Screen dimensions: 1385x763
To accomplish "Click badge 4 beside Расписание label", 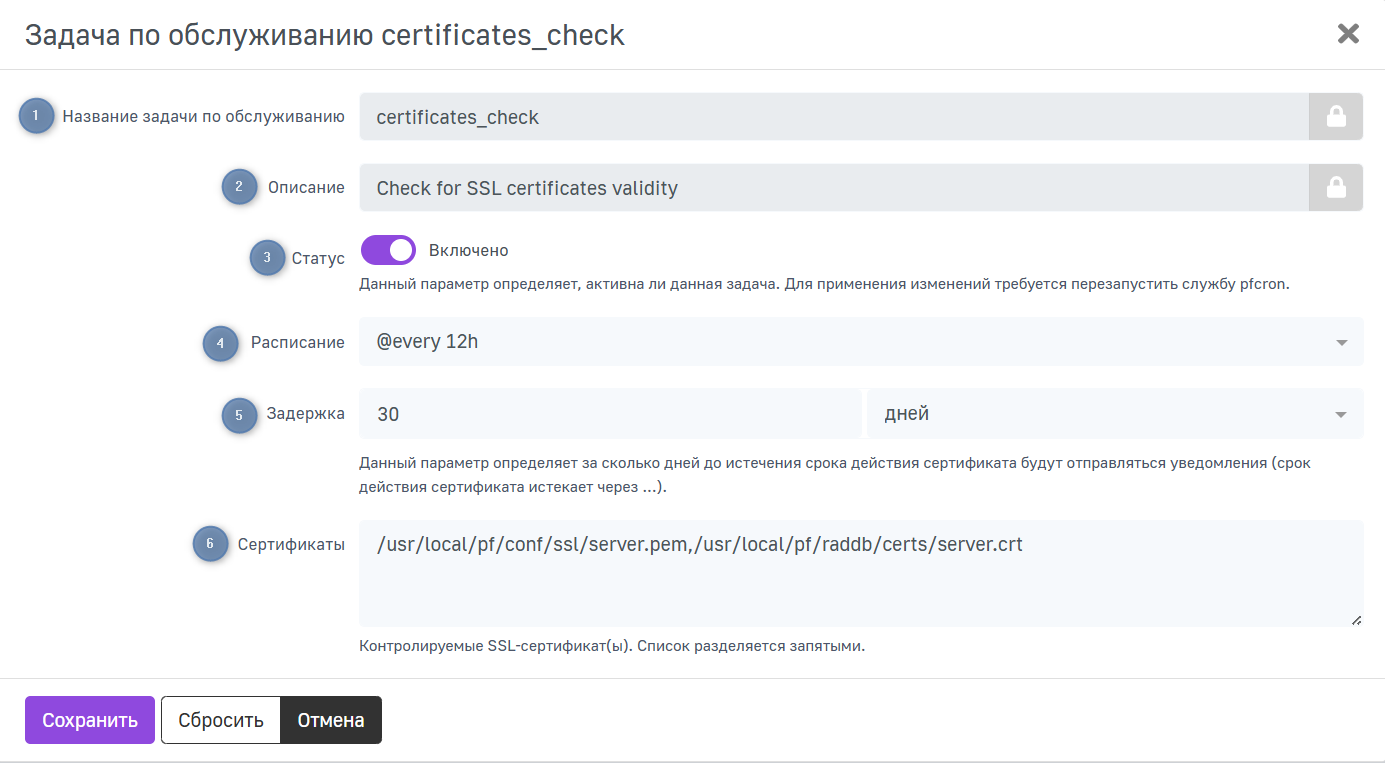I will [220, 343].
